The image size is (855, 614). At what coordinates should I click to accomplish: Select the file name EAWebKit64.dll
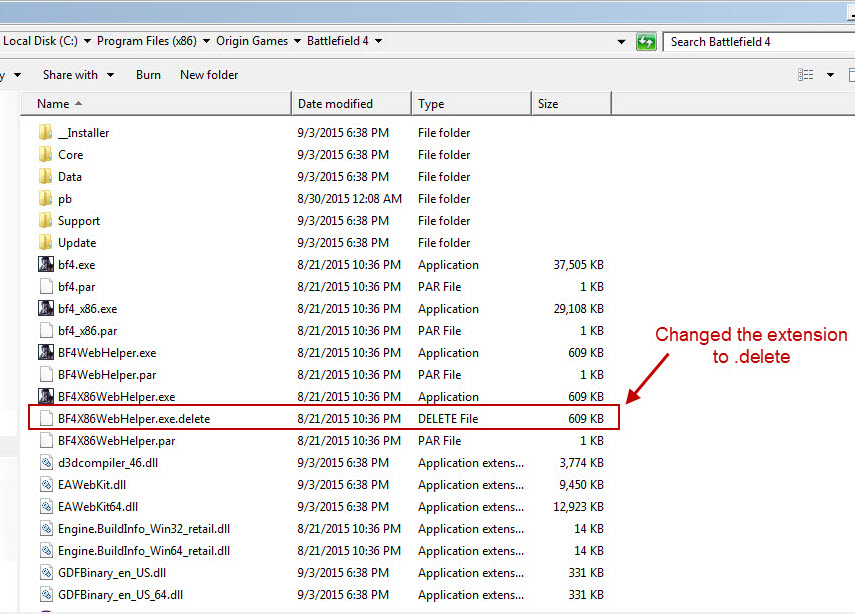click(x=98, y=507)
